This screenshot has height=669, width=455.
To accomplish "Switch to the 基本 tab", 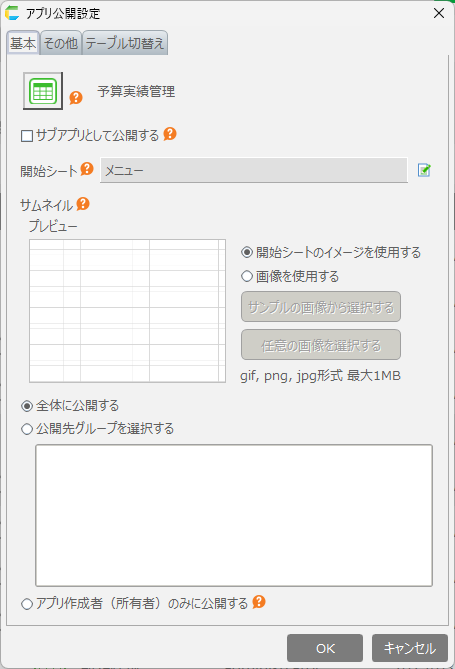I will [x=23, y=43].
